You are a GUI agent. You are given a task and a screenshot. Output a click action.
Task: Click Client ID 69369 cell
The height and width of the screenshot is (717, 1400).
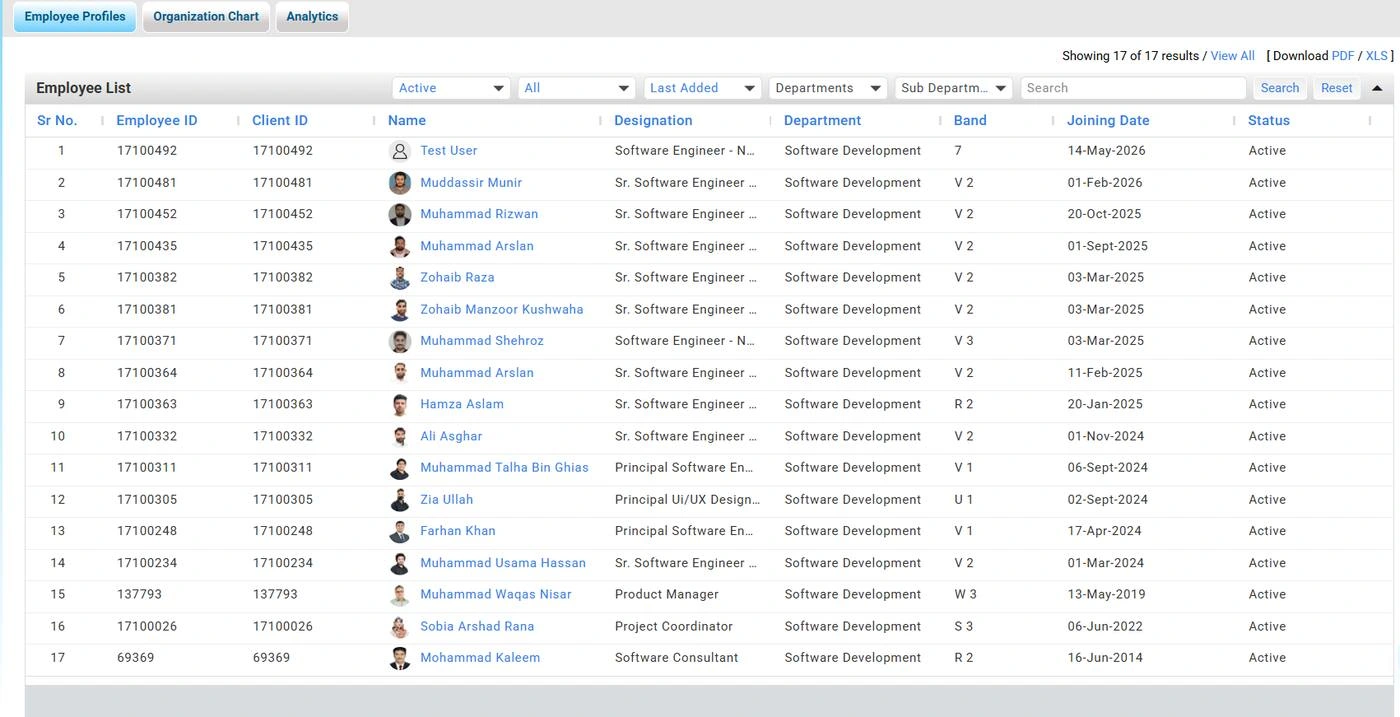coord(271,658)
